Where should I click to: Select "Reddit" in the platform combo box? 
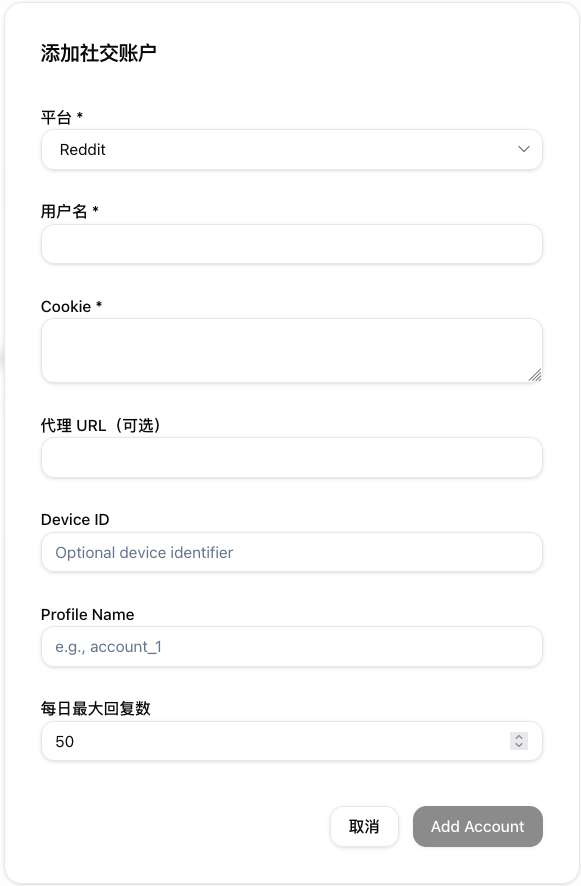coord(291,149)
